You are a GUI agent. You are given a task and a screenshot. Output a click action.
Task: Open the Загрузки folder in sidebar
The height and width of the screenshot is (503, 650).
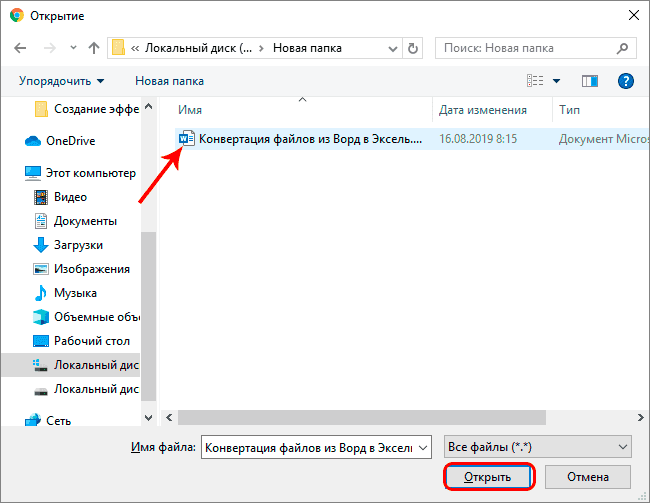click(x=78, y=245)
